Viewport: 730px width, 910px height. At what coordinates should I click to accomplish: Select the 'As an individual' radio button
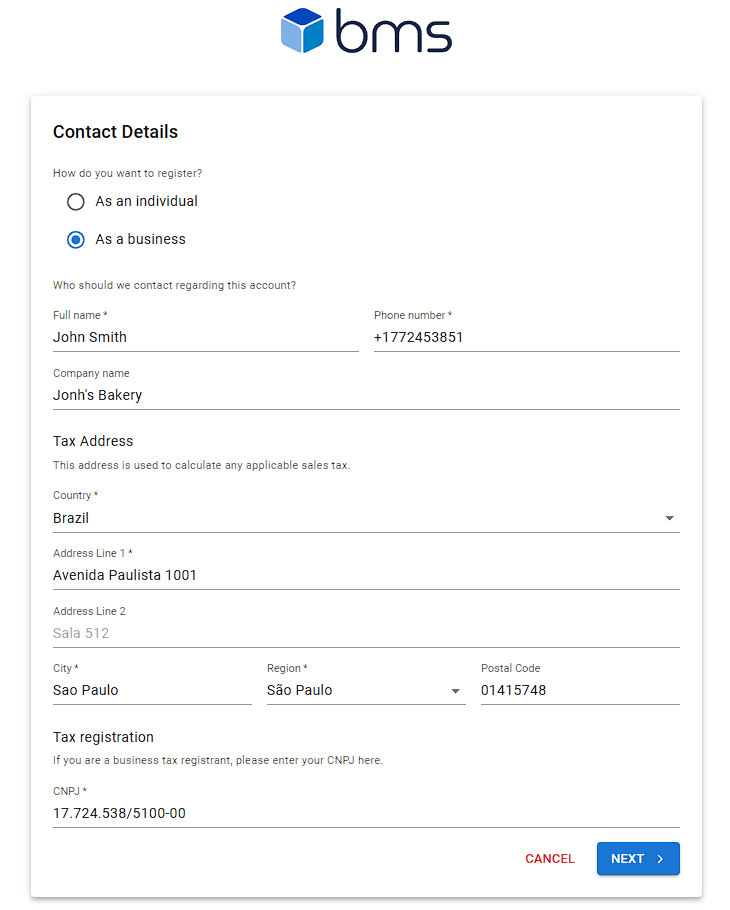pyautogui.click(x=75, y=202)
